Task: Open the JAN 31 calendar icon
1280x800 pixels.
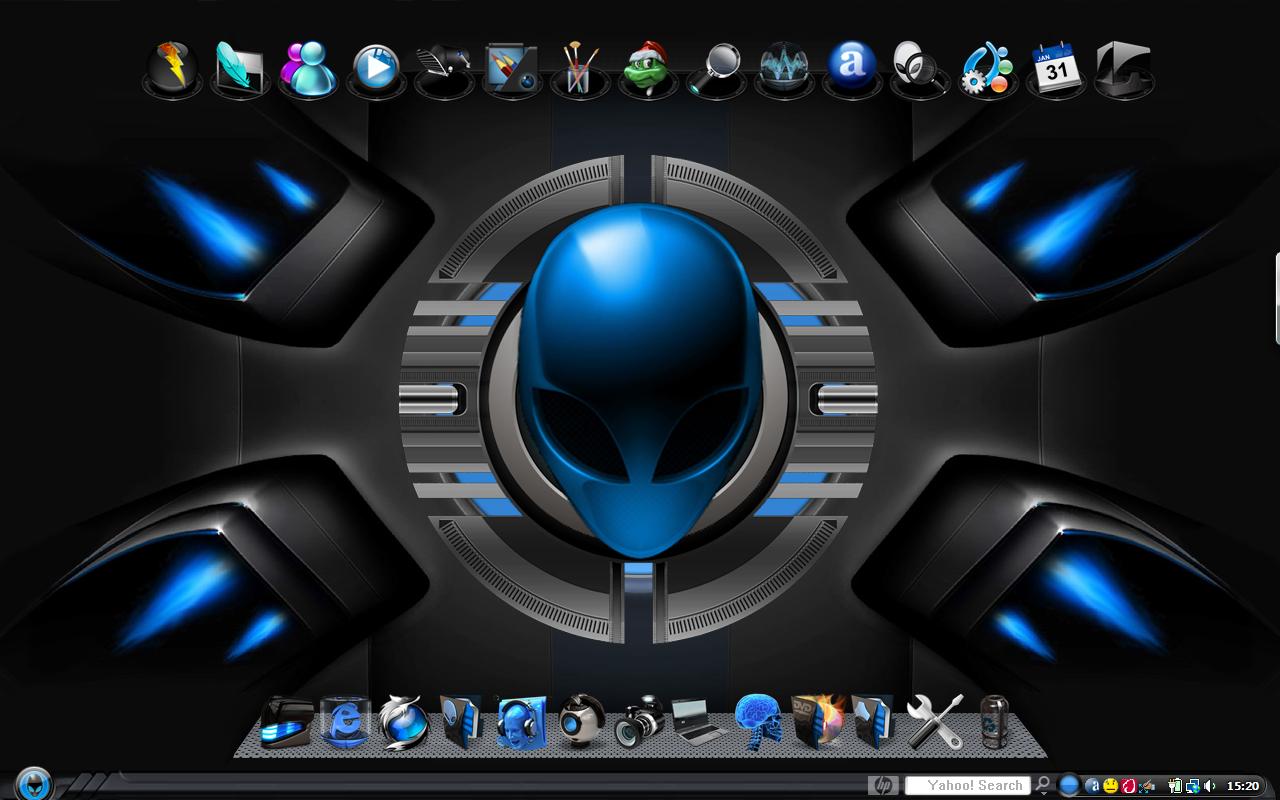Action: pos(1055,67)
